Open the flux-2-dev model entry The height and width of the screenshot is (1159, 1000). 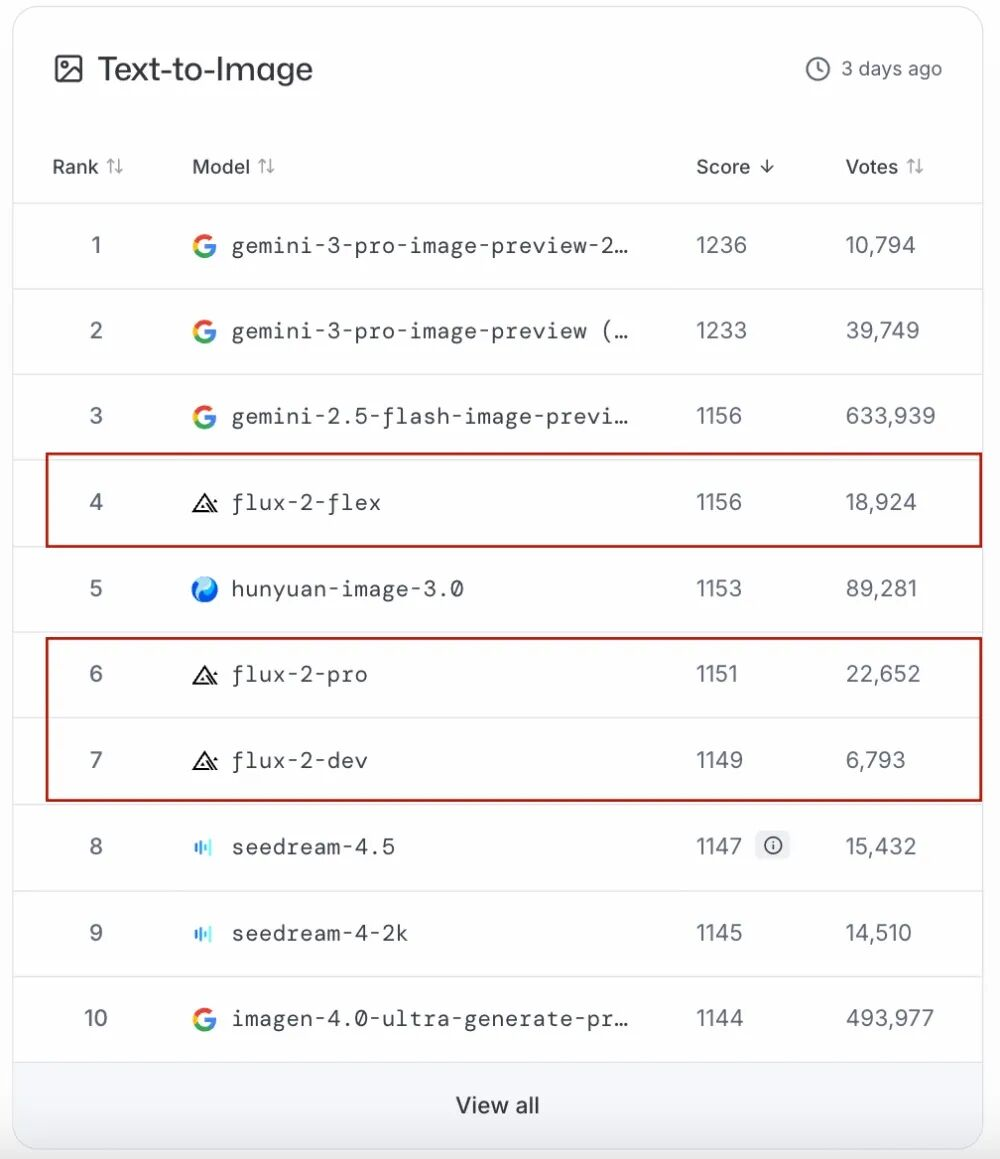[299, 761]
